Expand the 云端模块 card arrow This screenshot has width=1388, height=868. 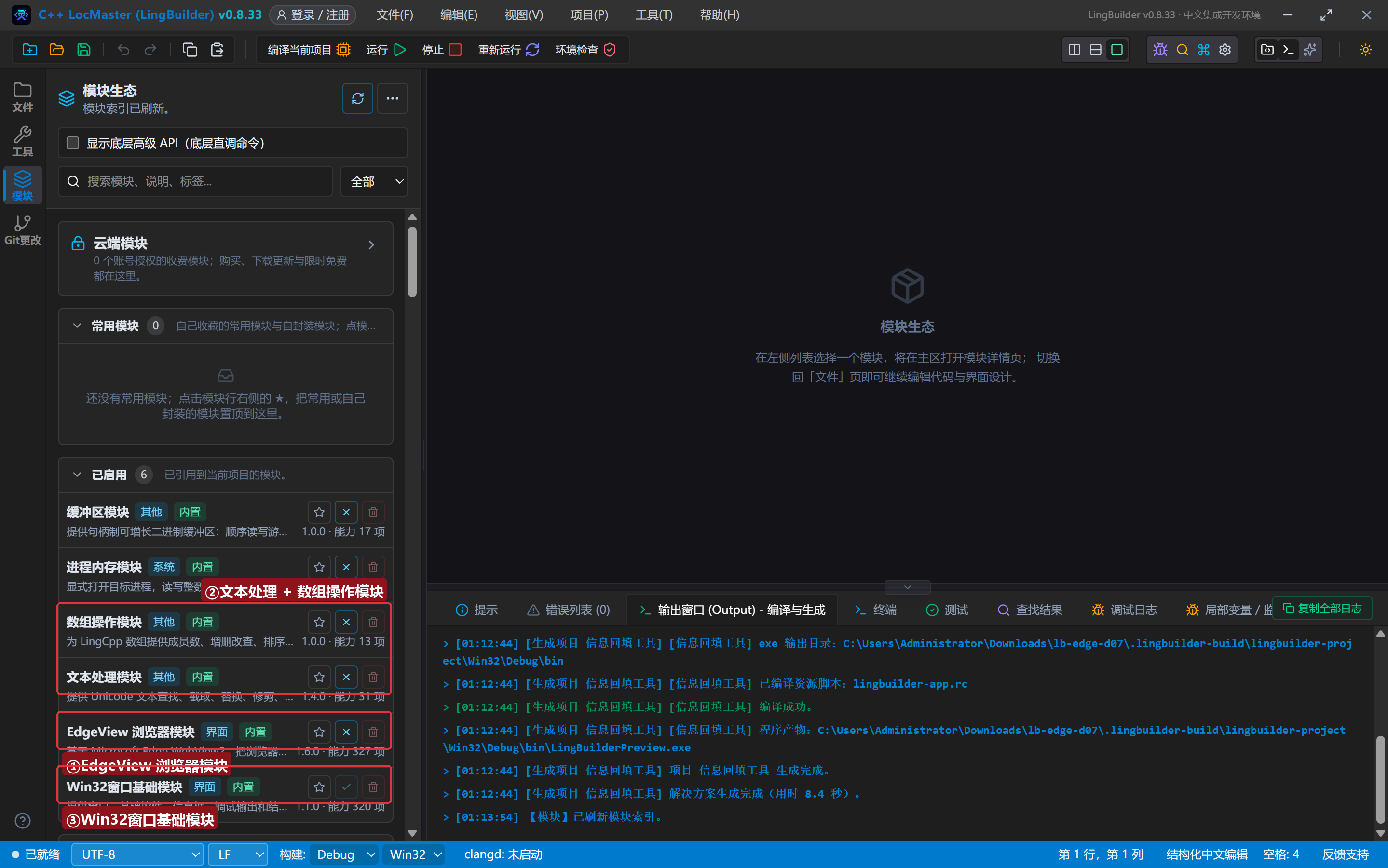[x=371, y=245]
